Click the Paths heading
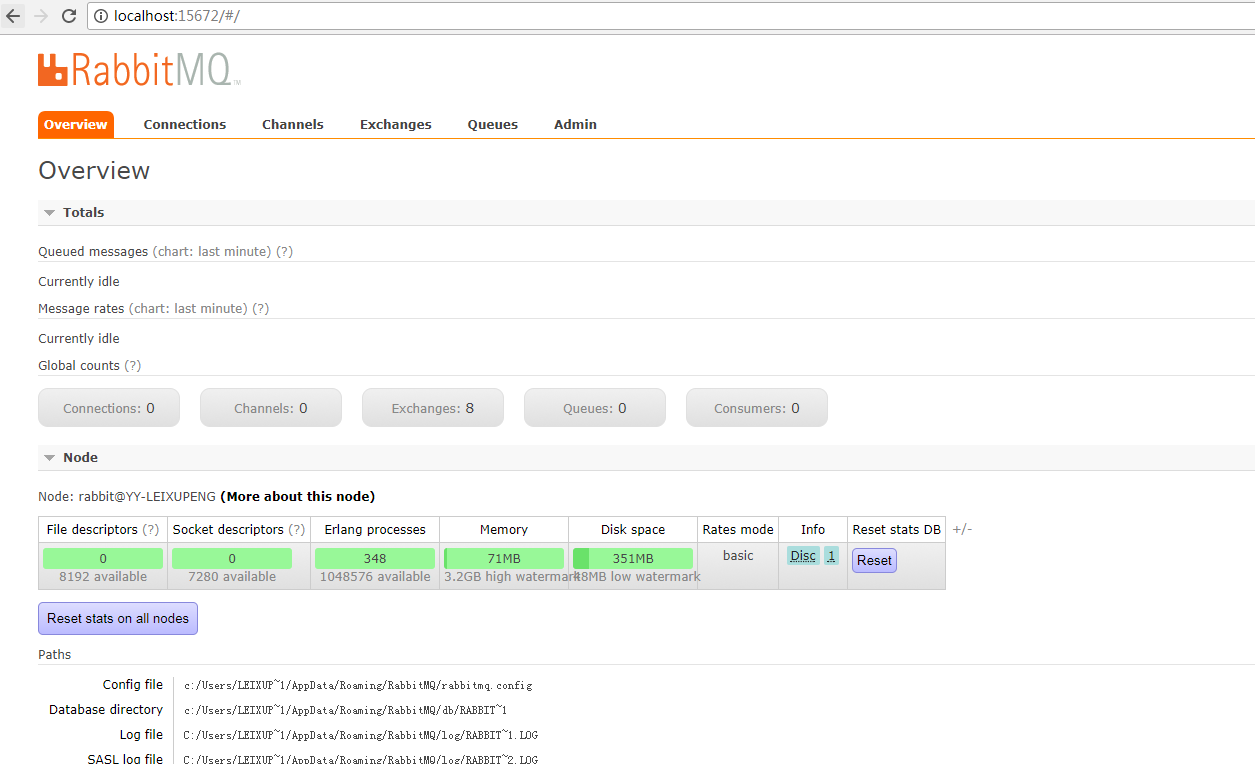The image size is (1255, 764). pyautogui.click(x=55, y=655)
